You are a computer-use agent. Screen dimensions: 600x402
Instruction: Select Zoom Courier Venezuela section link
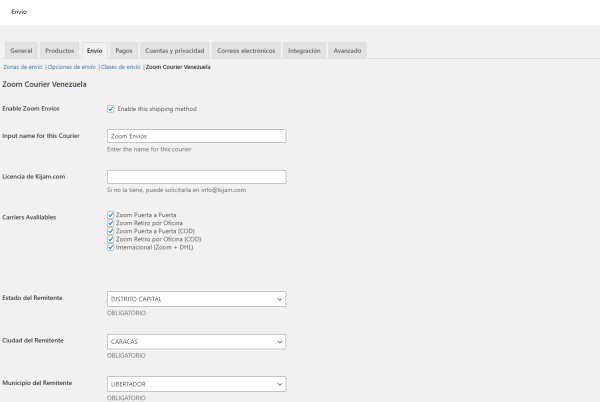click(178, 67)
